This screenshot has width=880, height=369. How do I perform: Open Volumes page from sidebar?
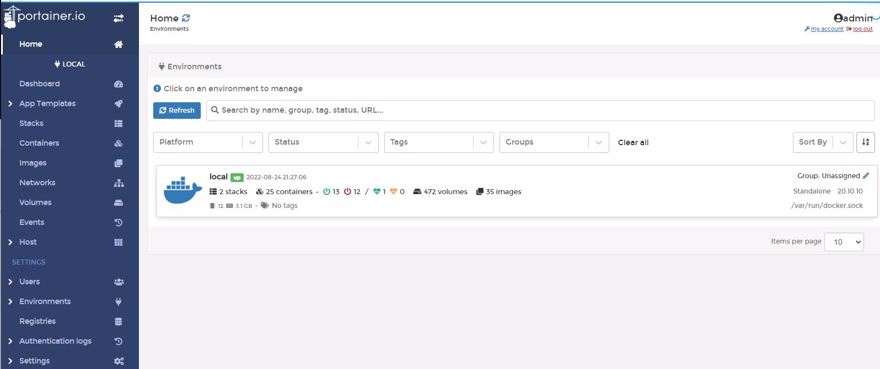coord(35,202)
